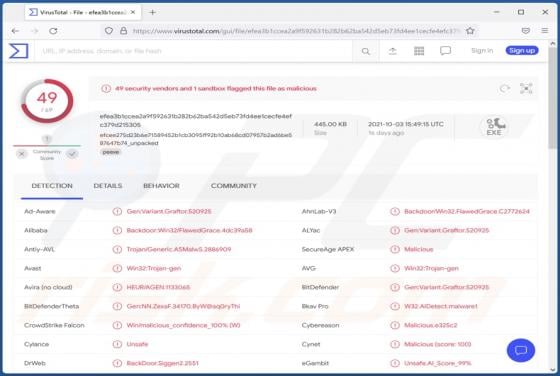
Task: Open the similar files graph icon
Action: coord(526,88)
